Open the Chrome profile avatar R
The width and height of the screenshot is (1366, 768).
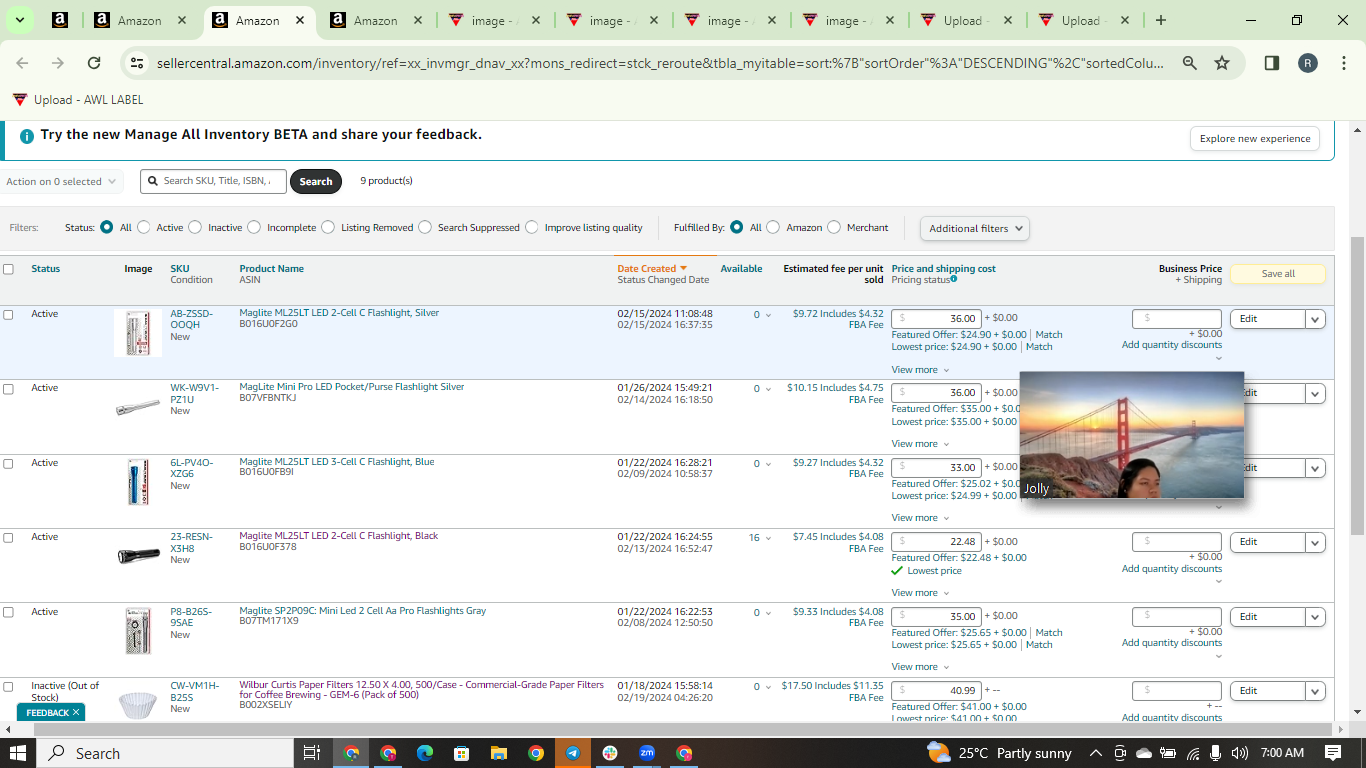[1308, 63]
